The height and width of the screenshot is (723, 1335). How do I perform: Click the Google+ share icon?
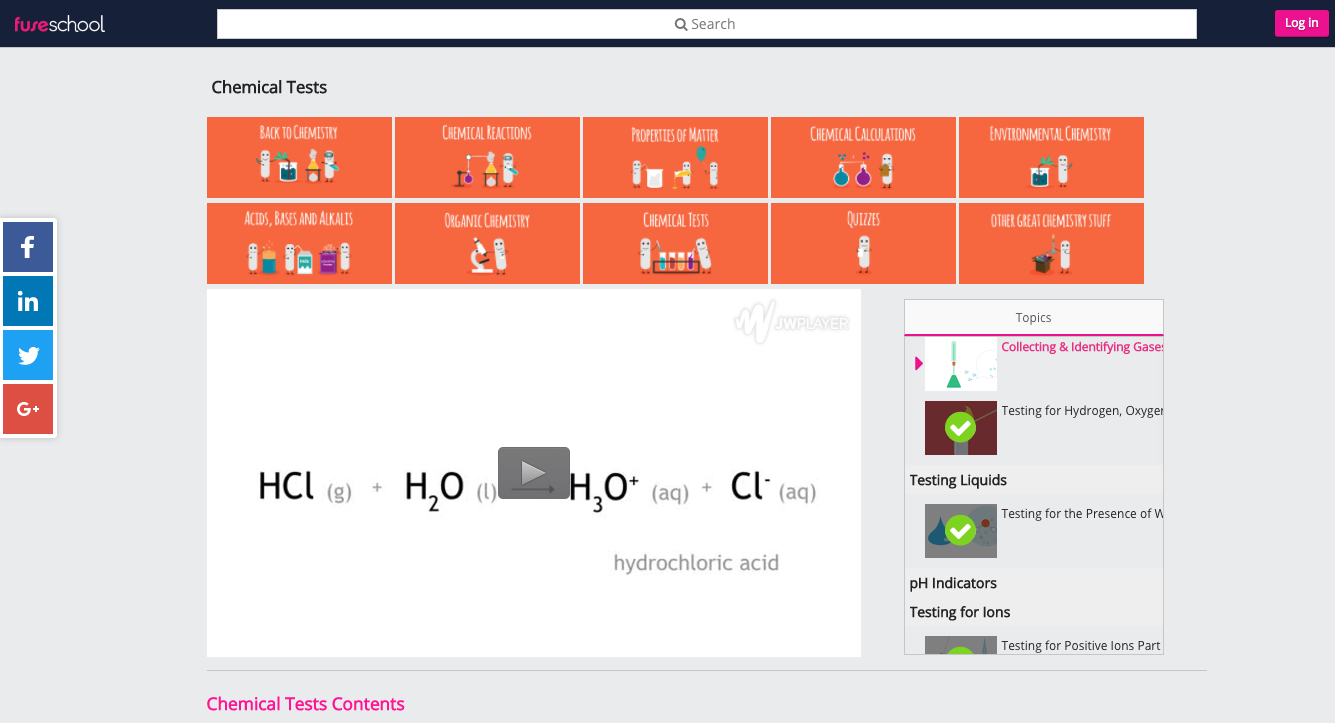tap(27, 409)
